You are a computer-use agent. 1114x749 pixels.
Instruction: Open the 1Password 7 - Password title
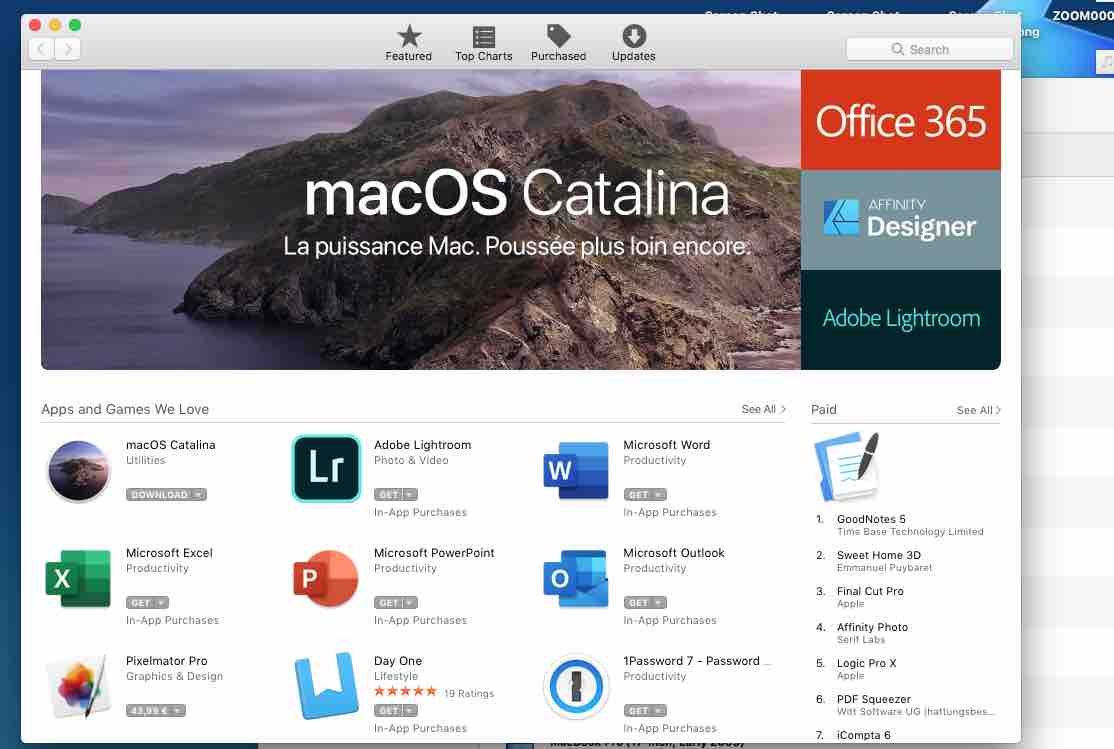[696, 661]
